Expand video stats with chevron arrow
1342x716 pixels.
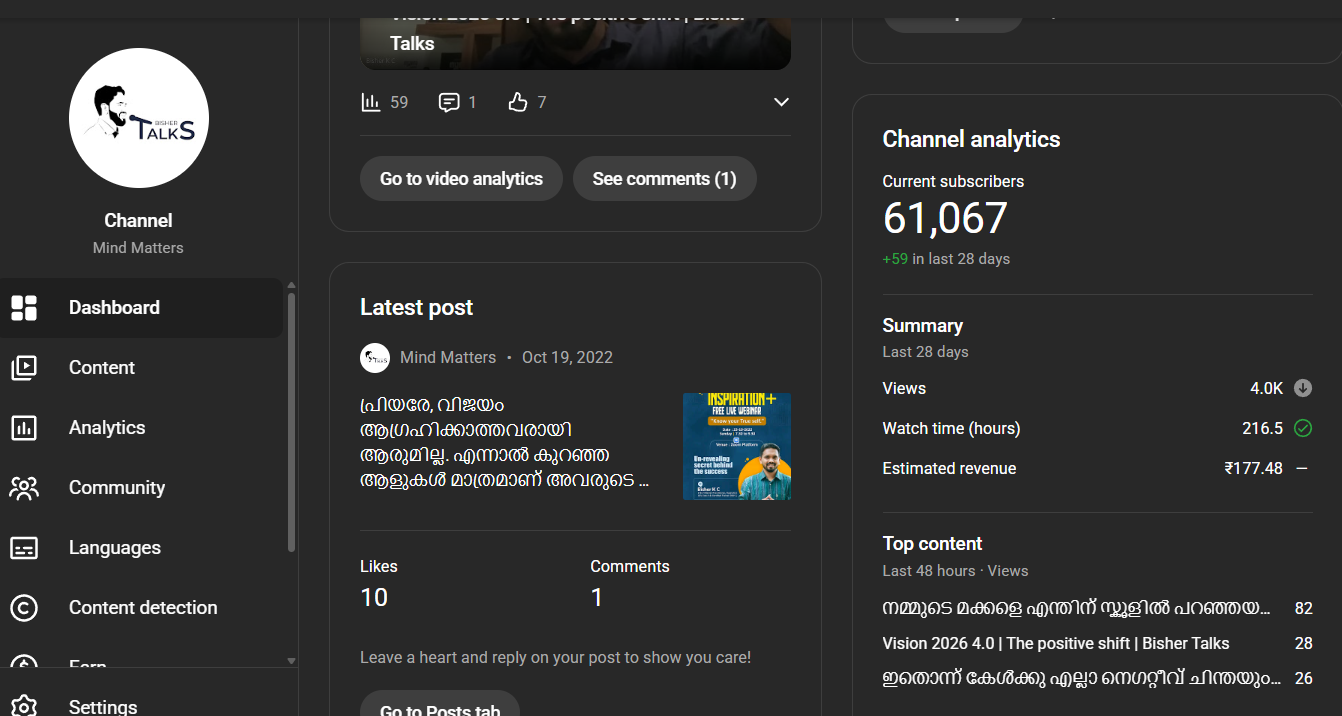(781, 102)
